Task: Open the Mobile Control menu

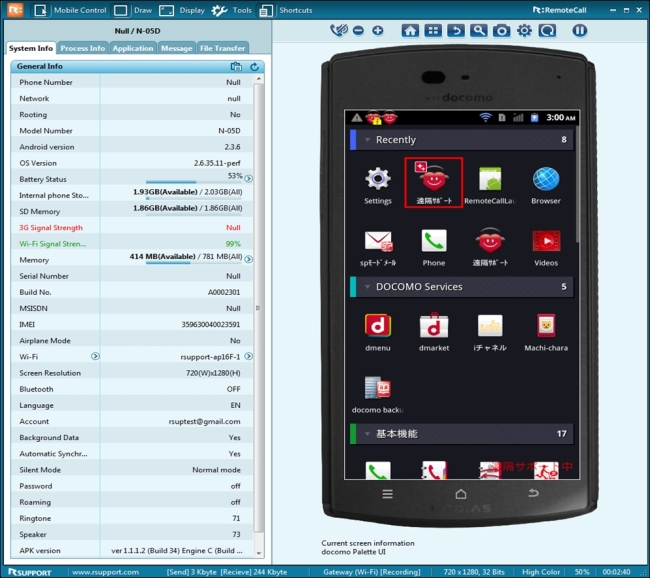Action: tap(70, 10)
